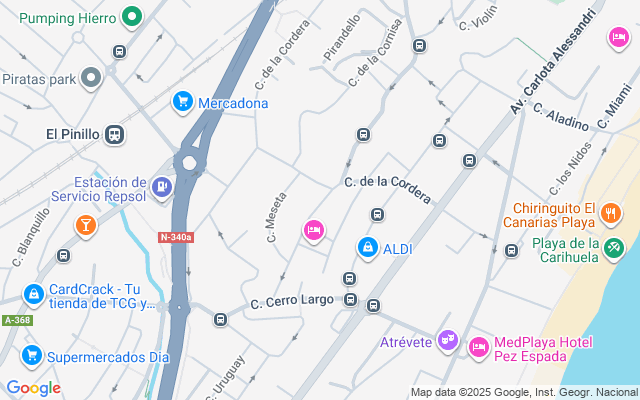Viewport: 640px width, 400px height.
Task: Click the Pumping Hierro green marker
Action: [132, 17]
